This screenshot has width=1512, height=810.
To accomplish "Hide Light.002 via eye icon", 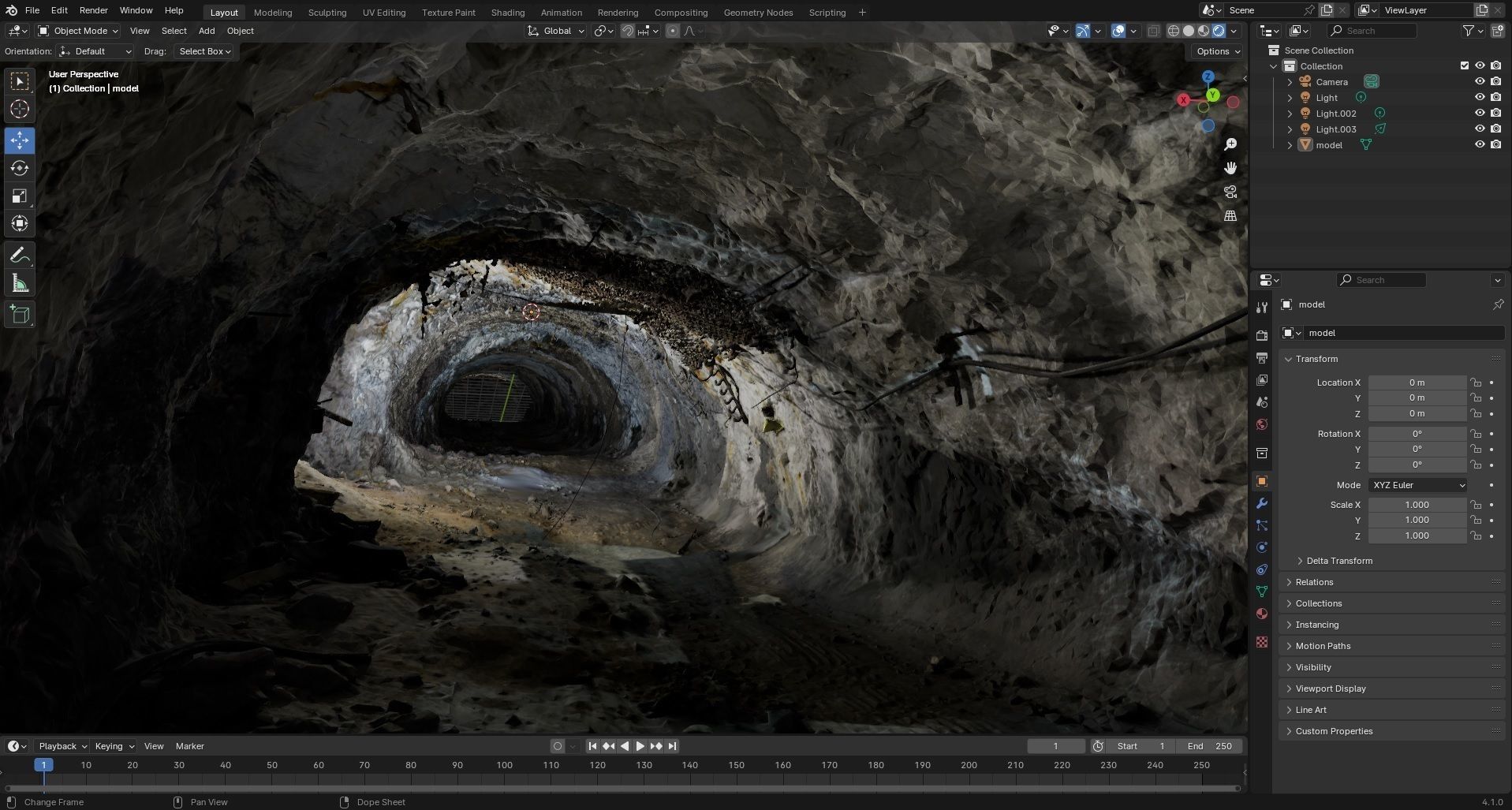I will (1480, 113).
